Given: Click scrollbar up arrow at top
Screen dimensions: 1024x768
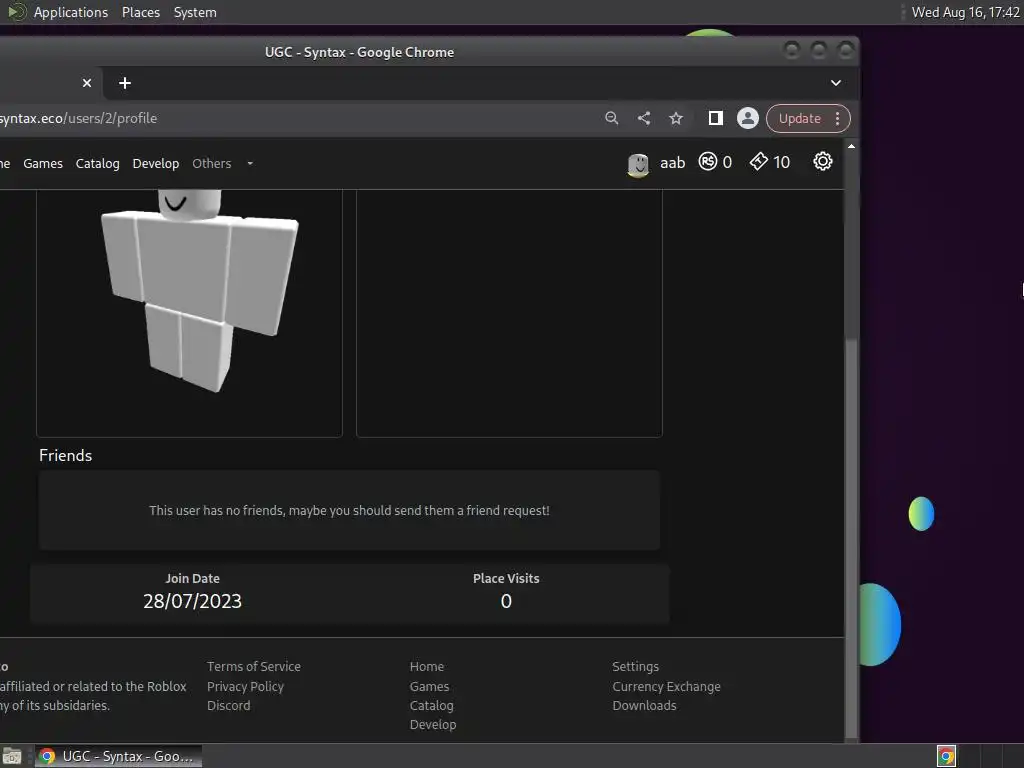Looking at the screenshot, I should coord(851,146).
